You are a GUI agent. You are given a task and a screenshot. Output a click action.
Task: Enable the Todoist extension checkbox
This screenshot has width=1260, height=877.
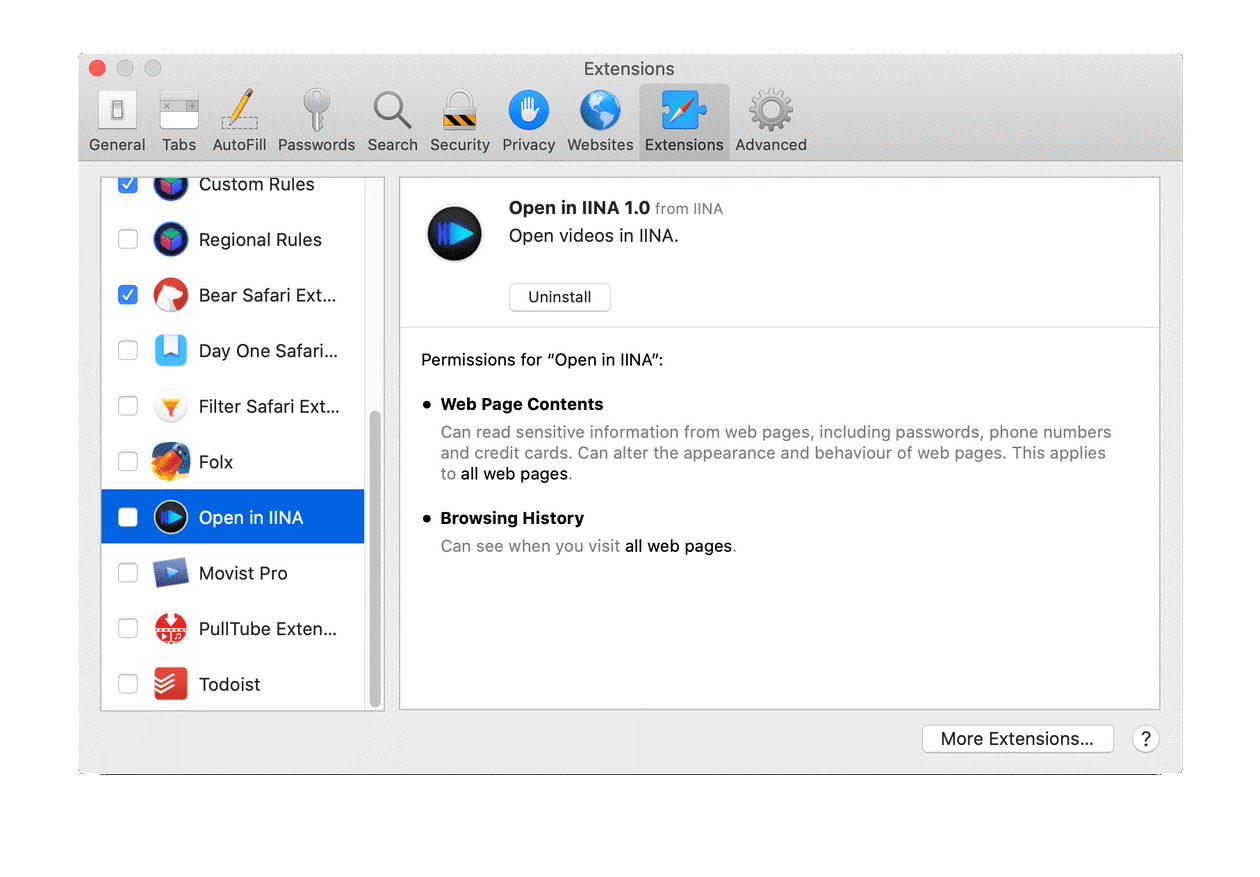click(128, 684)
